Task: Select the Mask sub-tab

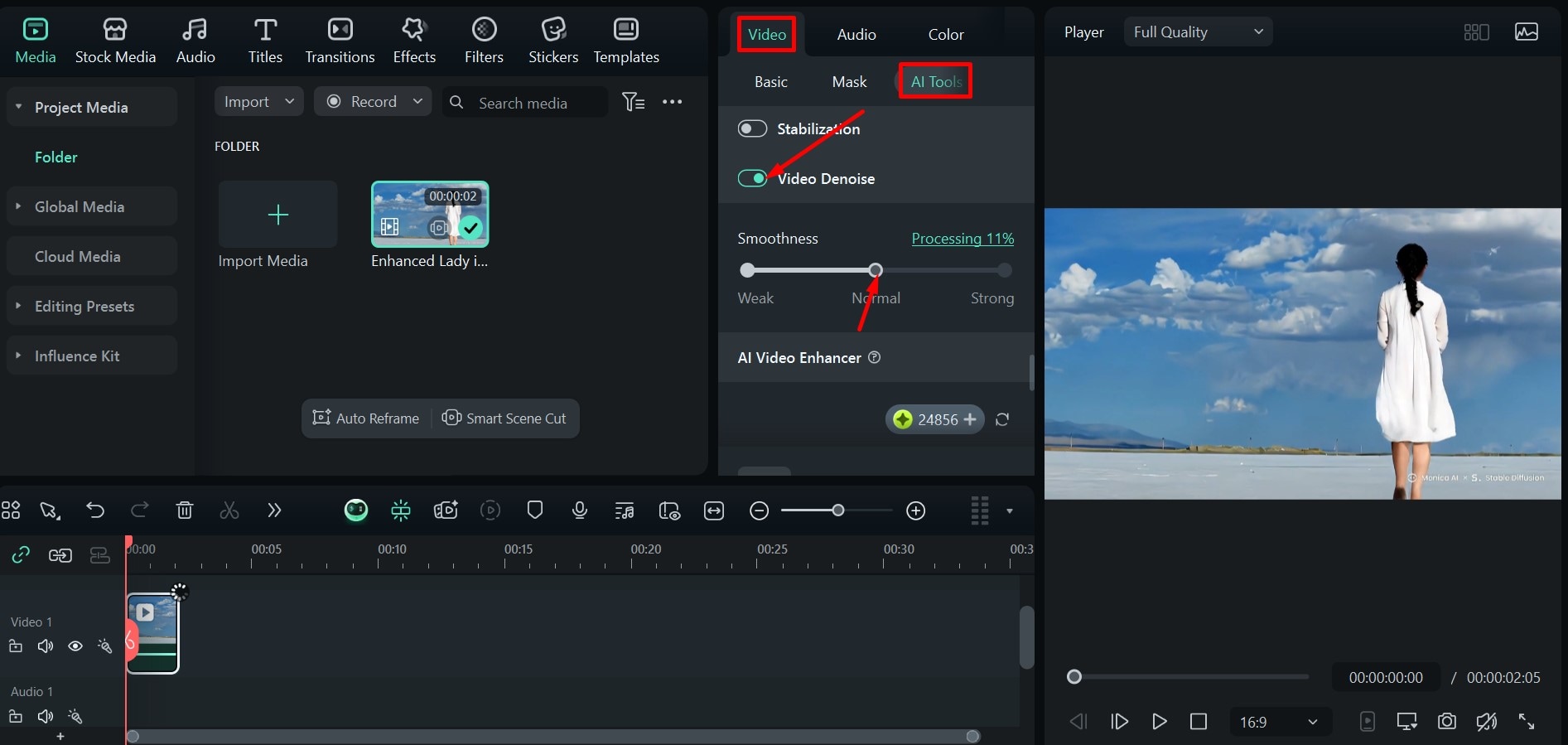Action: (x=849, y=81)
